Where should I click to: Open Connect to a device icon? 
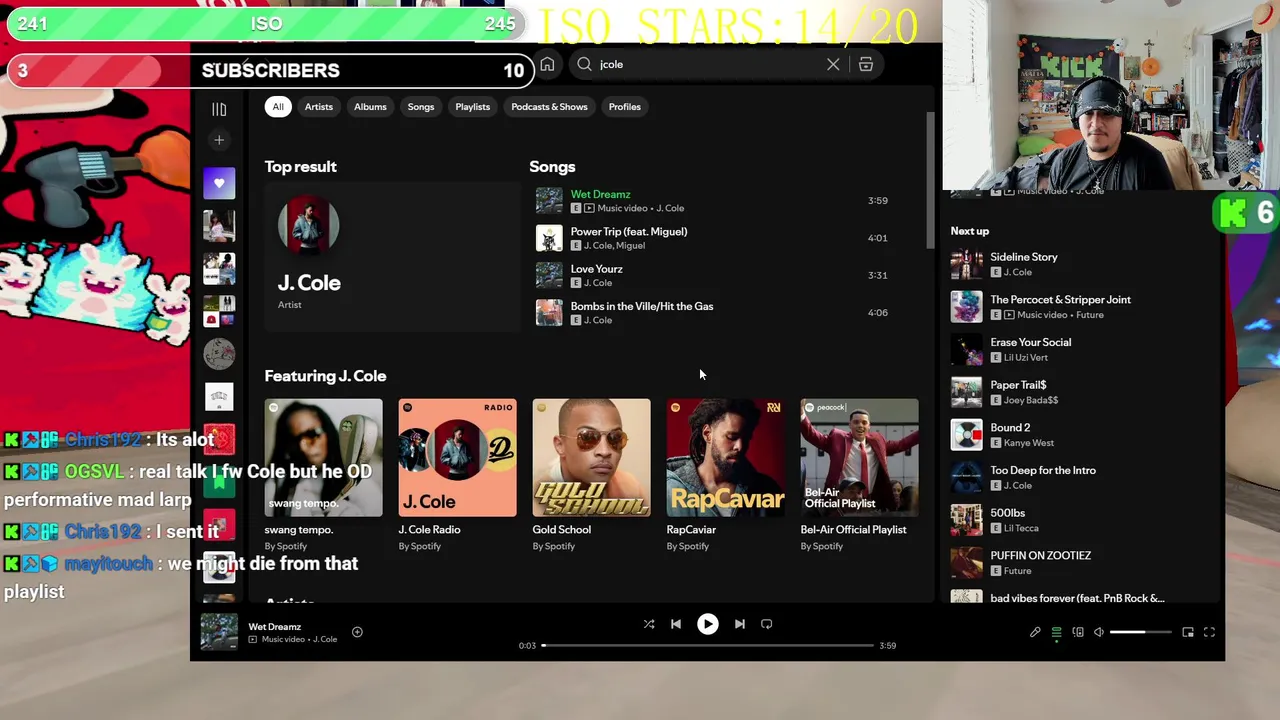click(1078, 632)
